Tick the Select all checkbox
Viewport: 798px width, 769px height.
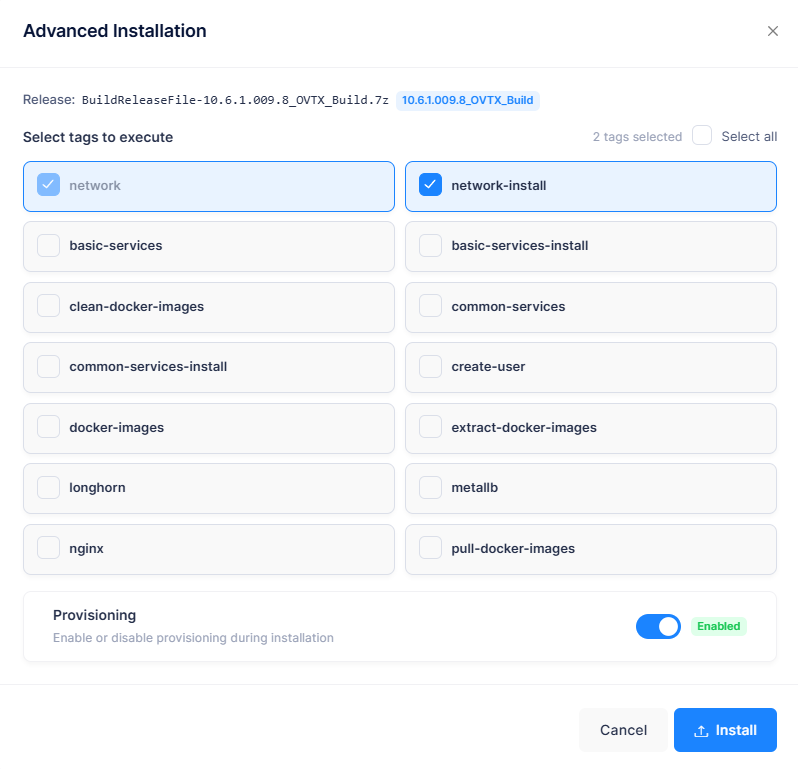tap(701, 135)
